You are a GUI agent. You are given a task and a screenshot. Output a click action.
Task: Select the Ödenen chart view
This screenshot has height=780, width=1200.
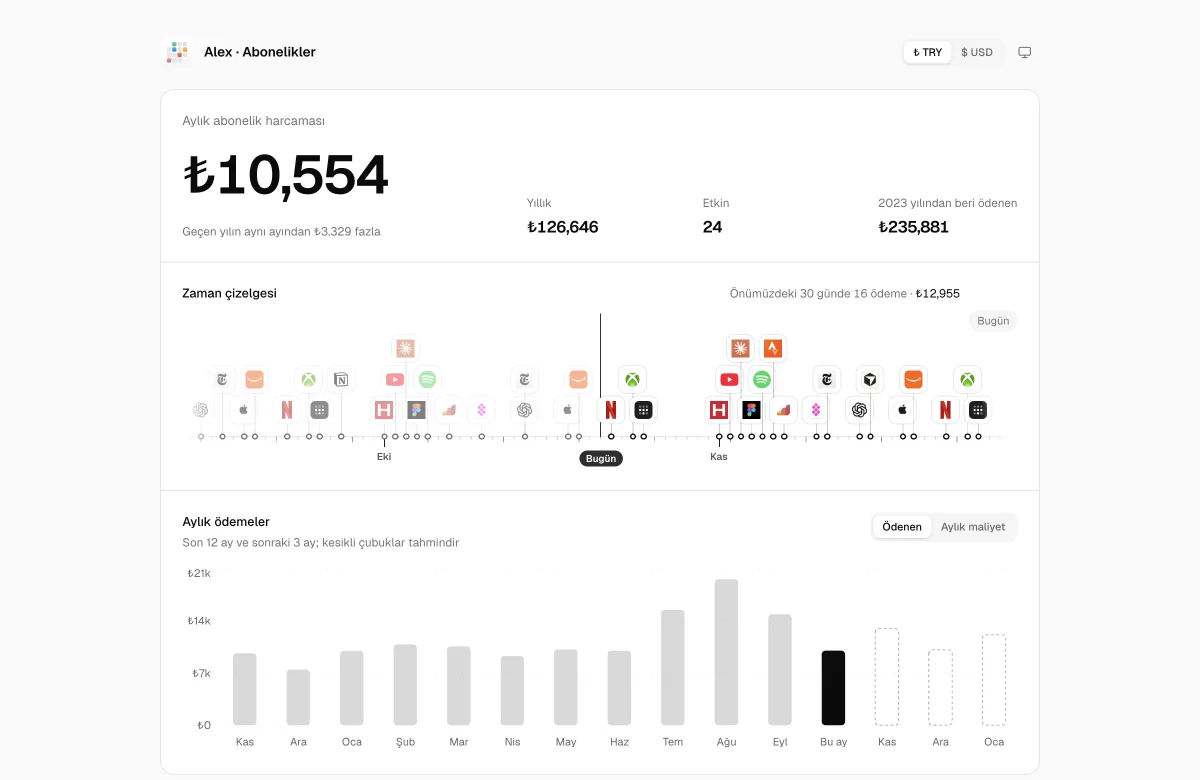(x=902, y=527)
